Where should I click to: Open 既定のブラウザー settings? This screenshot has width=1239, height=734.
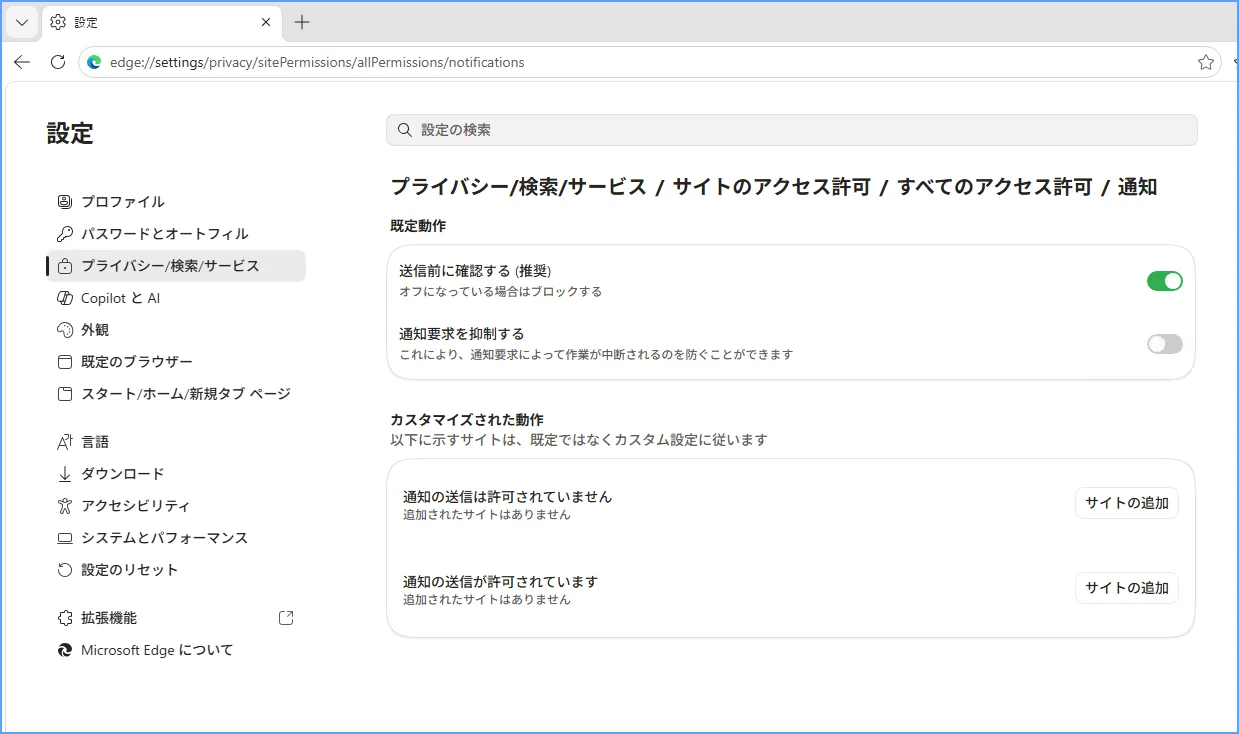(176, 362)
